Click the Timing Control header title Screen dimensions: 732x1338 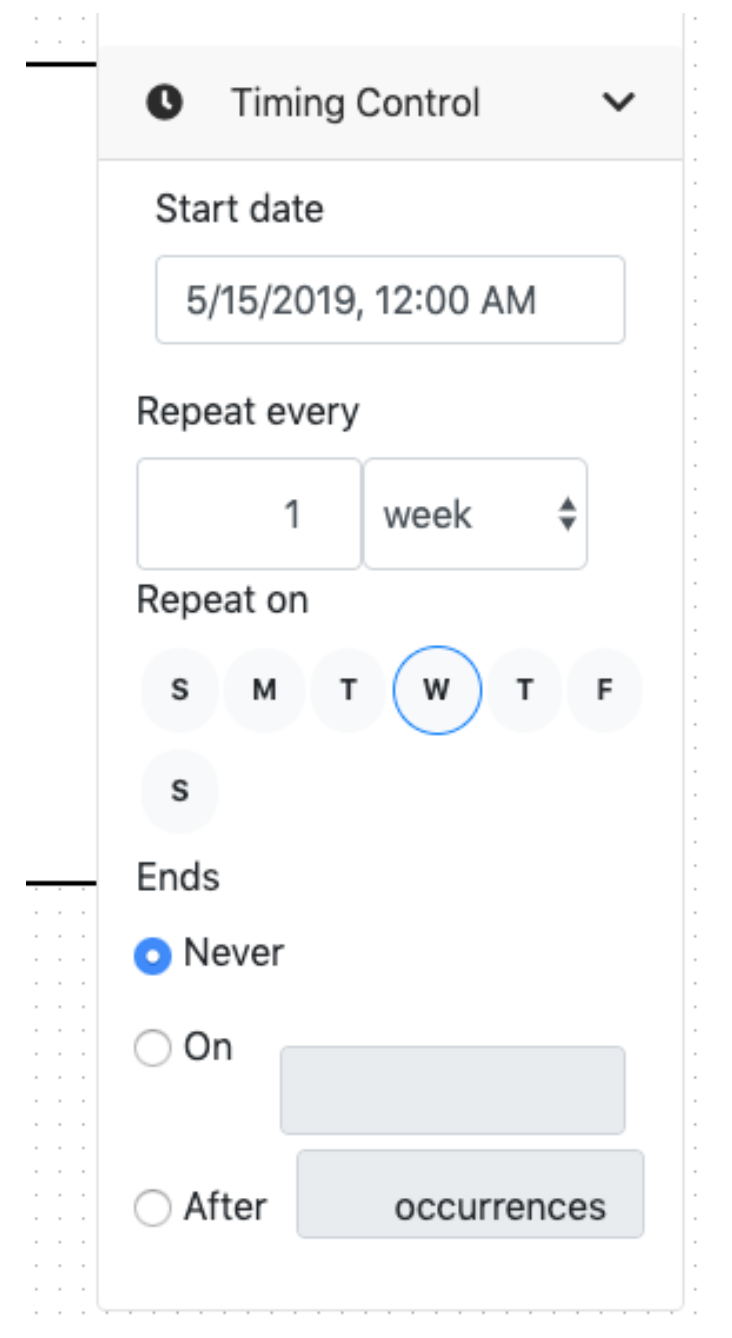point(357,101)
